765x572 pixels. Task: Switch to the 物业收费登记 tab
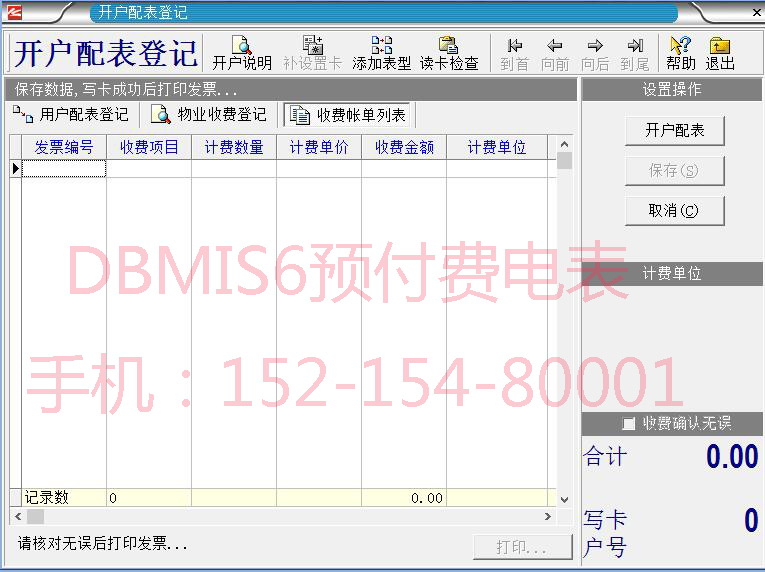click(210, 115)
